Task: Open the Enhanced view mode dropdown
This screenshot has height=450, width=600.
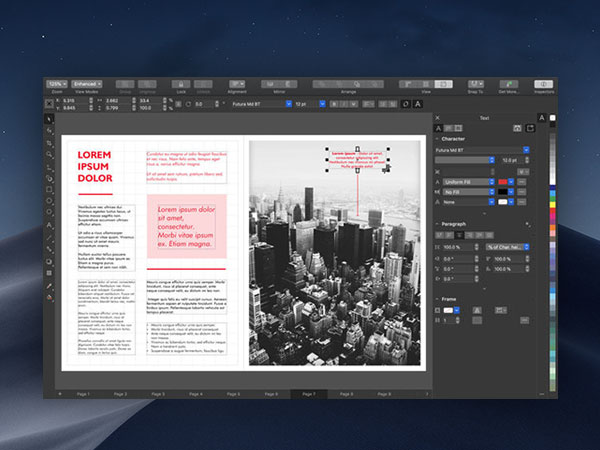Action: (86, 84)
